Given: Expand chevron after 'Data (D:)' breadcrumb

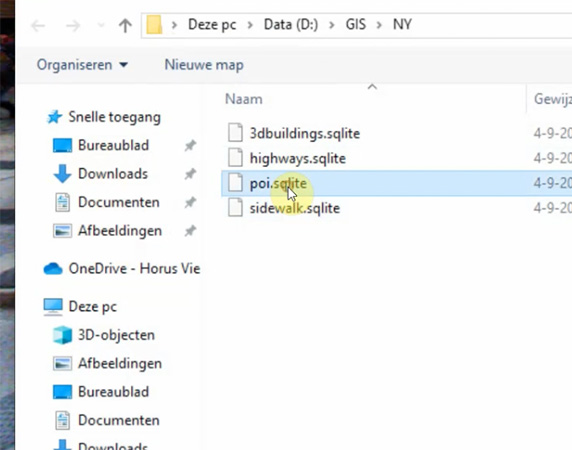Looking at the screenshot, I should point(332,25).
